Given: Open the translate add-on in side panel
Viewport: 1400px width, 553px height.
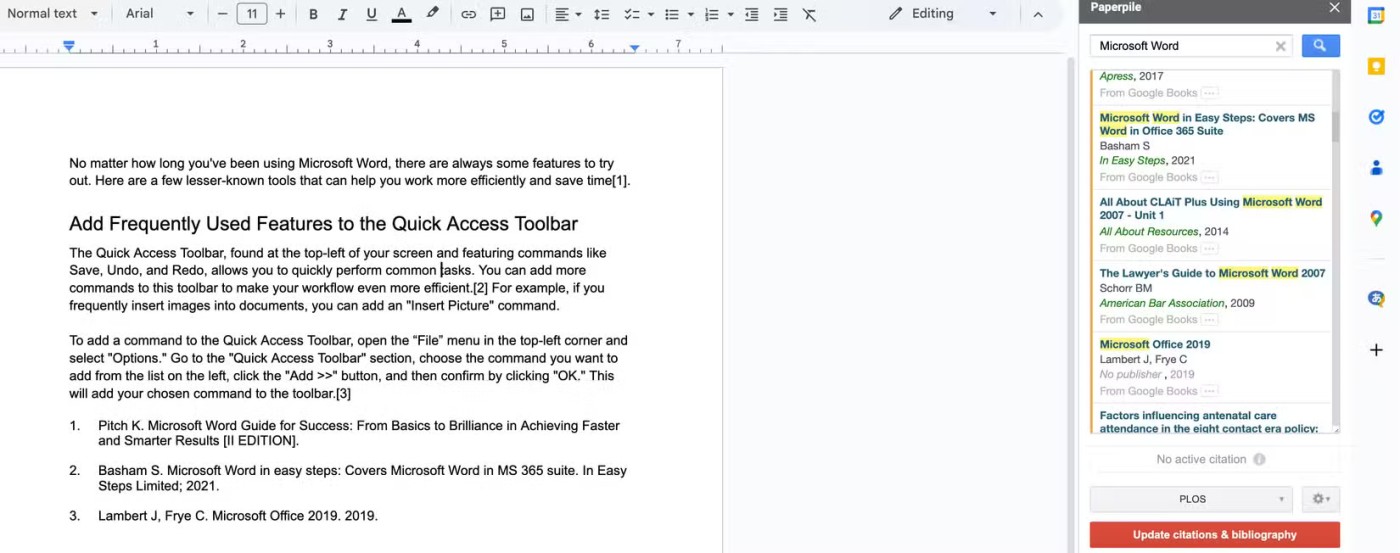Looking at the screenshot, I should pyautogui.click(x=1376, y=298).
